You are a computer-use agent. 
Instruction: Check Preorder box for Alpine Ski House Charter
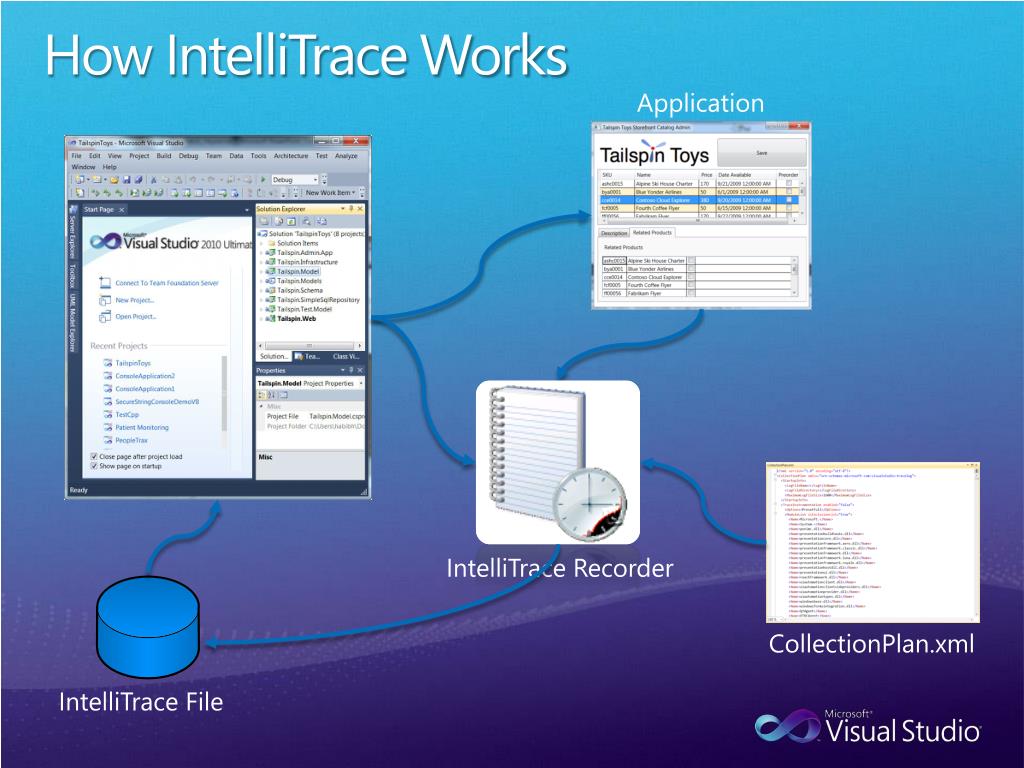pos(789,184)
